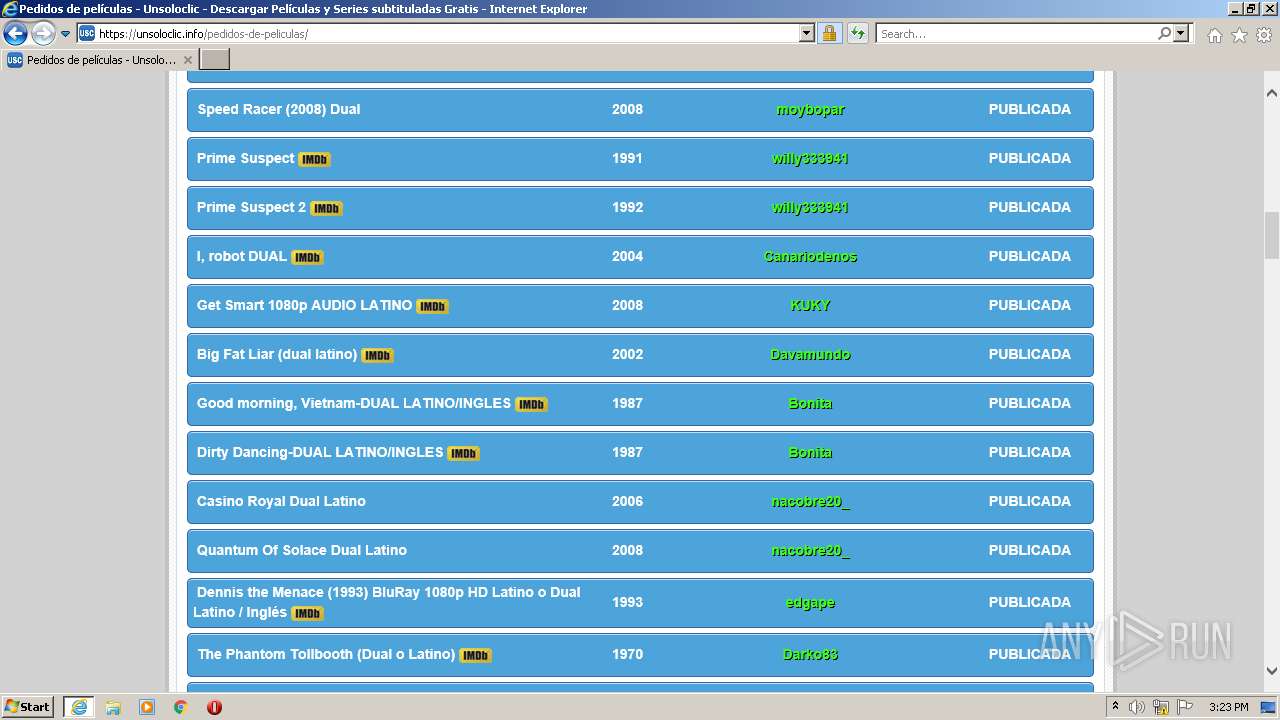
Task: Show hidden system tray icons
Action: (x=1116, y=707)
